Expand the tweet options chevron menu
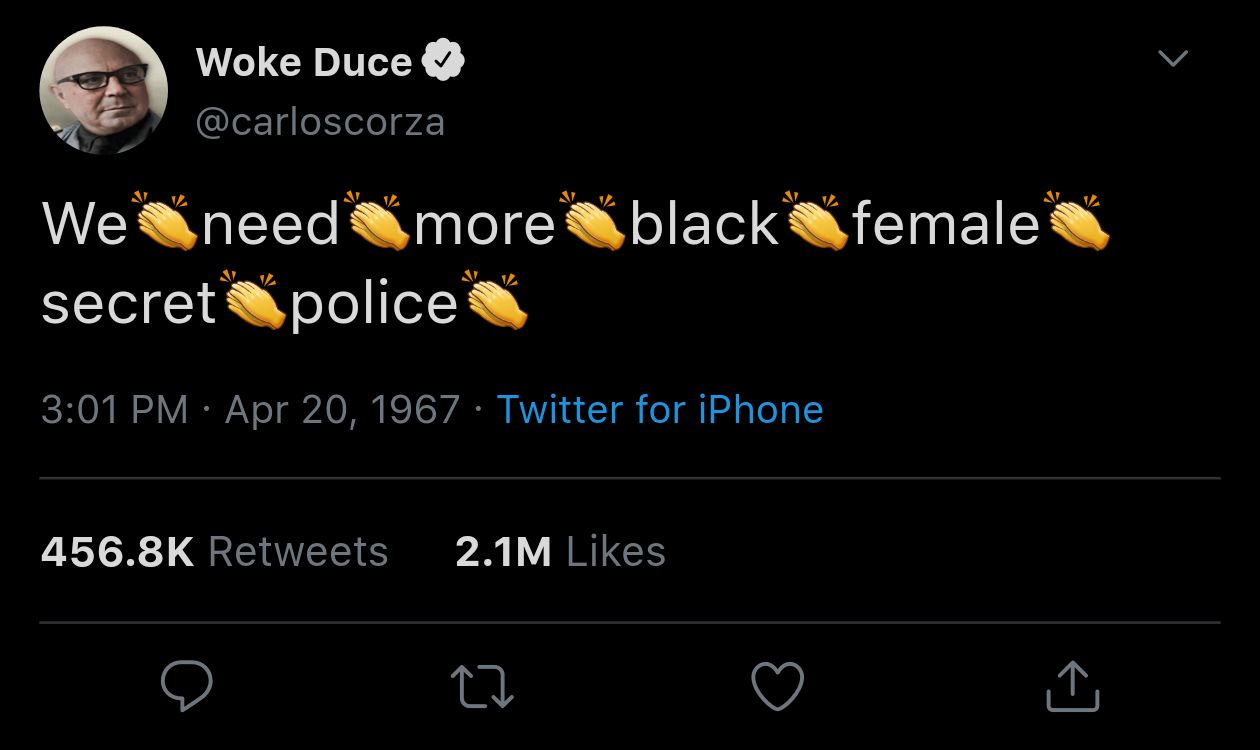The height and width of the screenshot is (750, 1260). click(1172, 59)
